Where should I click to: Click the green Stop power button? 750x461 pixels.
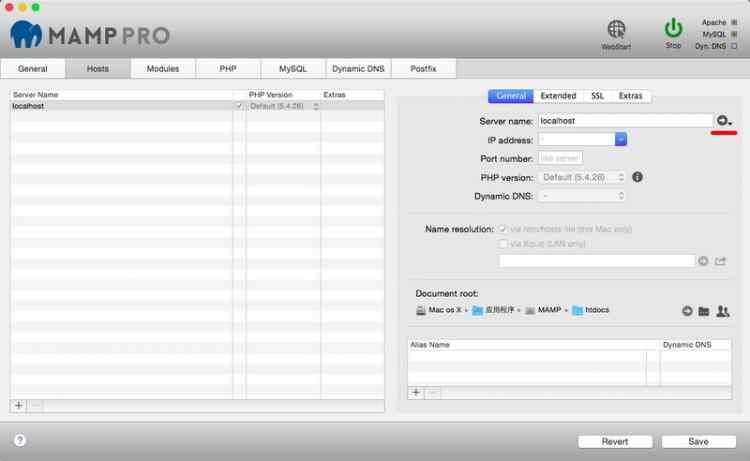click(673, 29)
